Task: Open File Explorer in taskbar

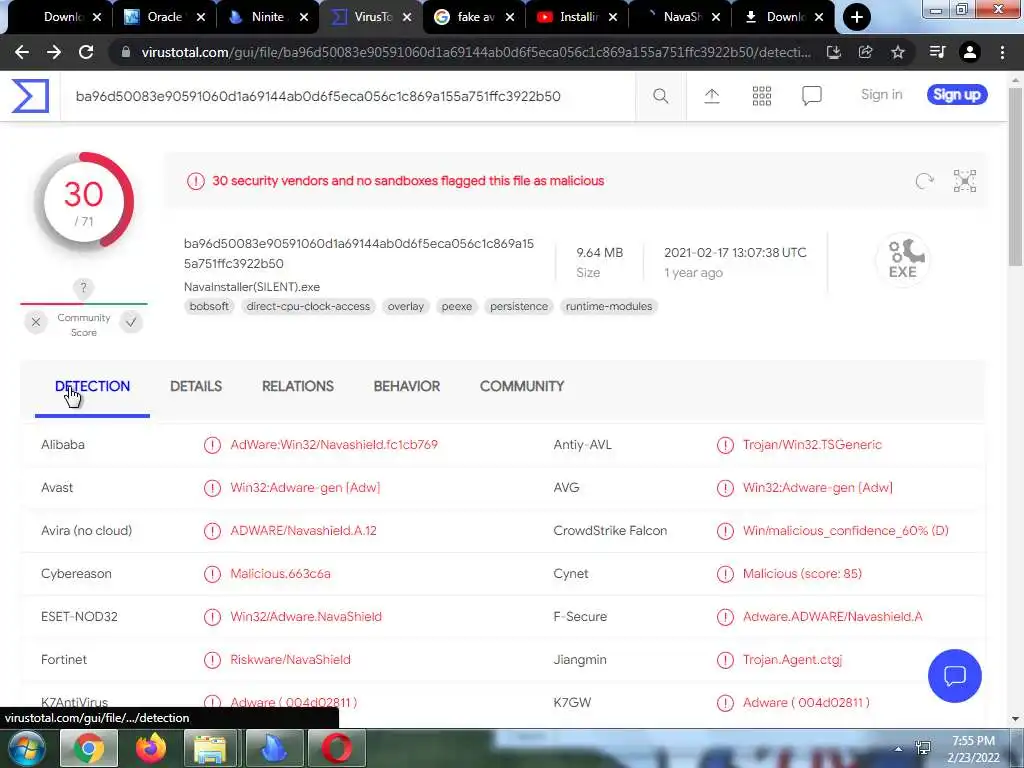Action: pos(210,748)
